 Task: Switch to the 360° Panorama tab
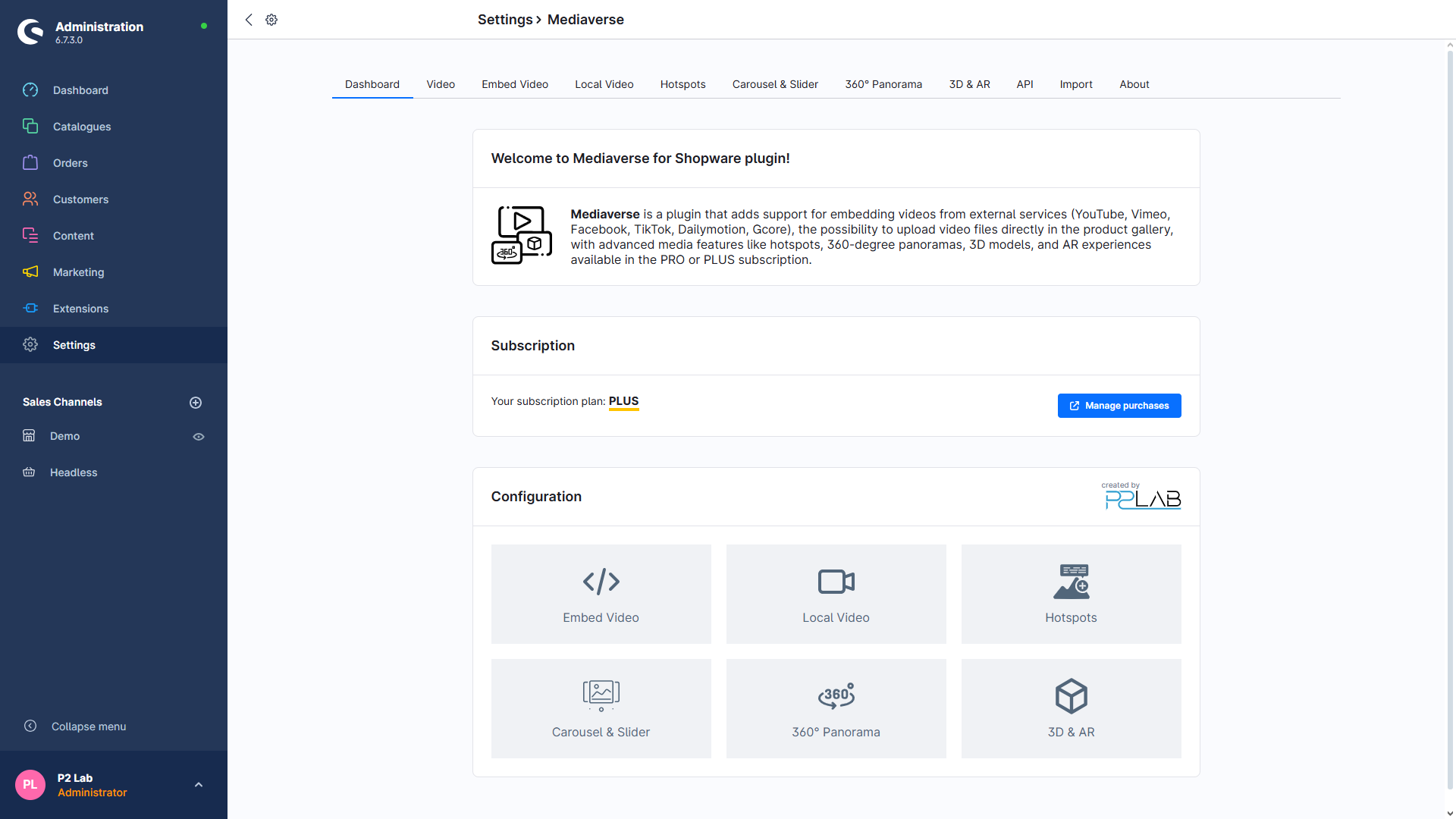[x=884, y=84]
